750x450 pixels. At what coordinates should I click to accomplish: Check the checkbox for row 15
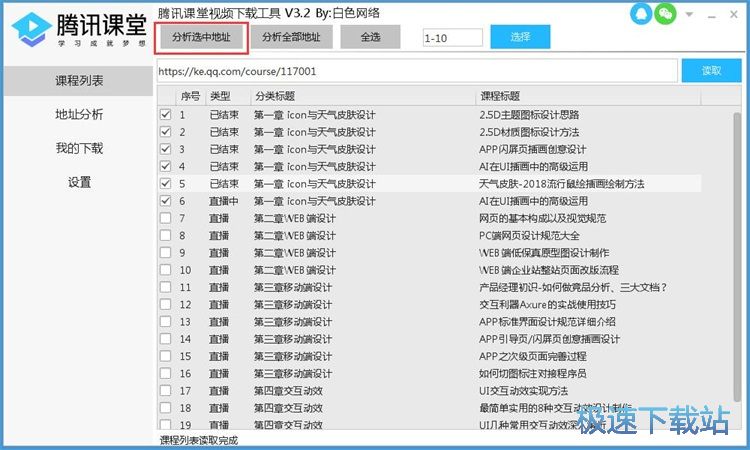pyautogui.click(x=165, y=356)
